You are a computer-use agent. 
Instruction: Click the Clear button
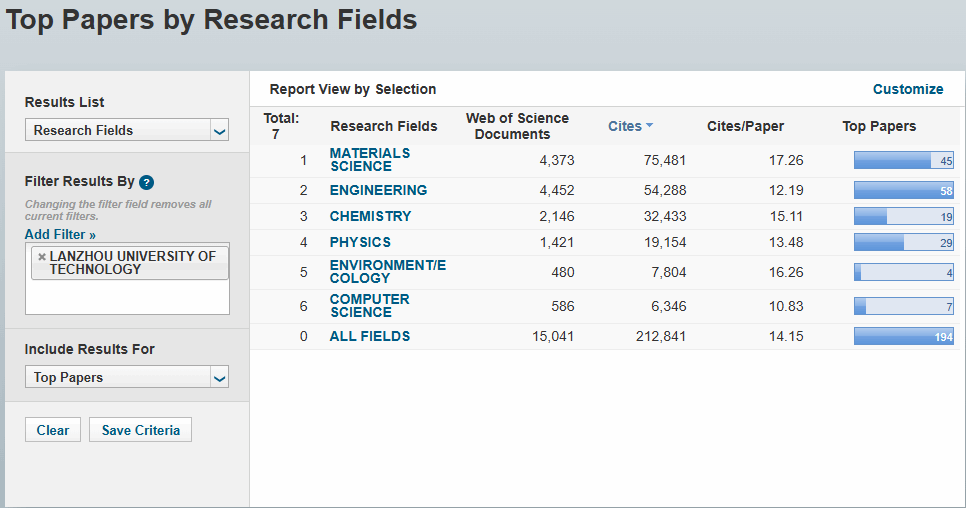coord(53,430)
